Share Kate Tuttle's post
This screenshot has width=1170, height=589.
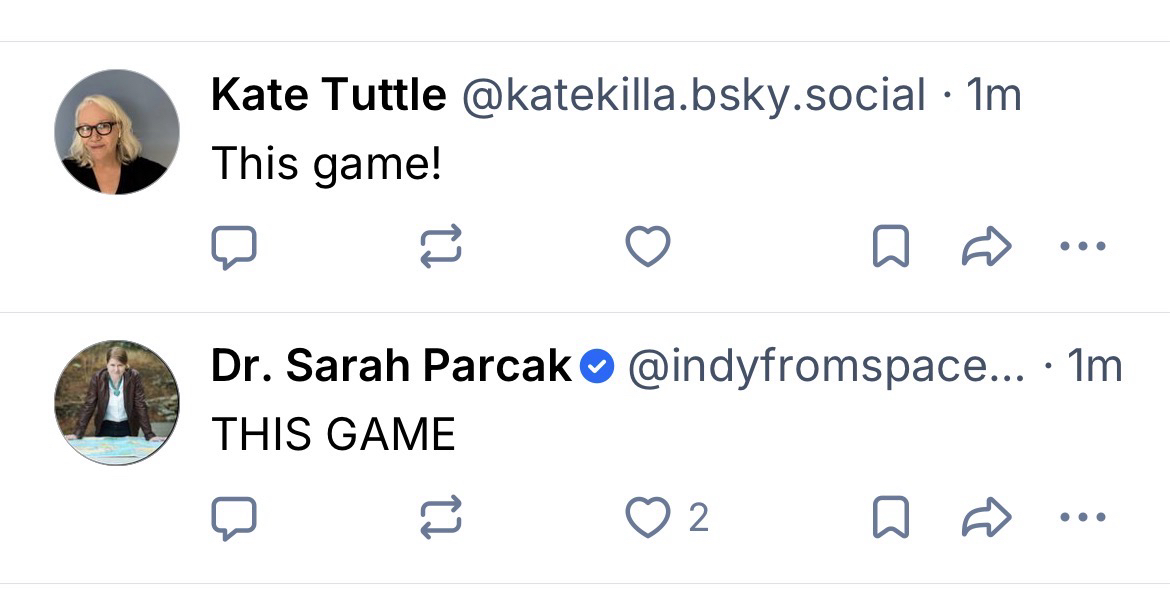[986, 247]
